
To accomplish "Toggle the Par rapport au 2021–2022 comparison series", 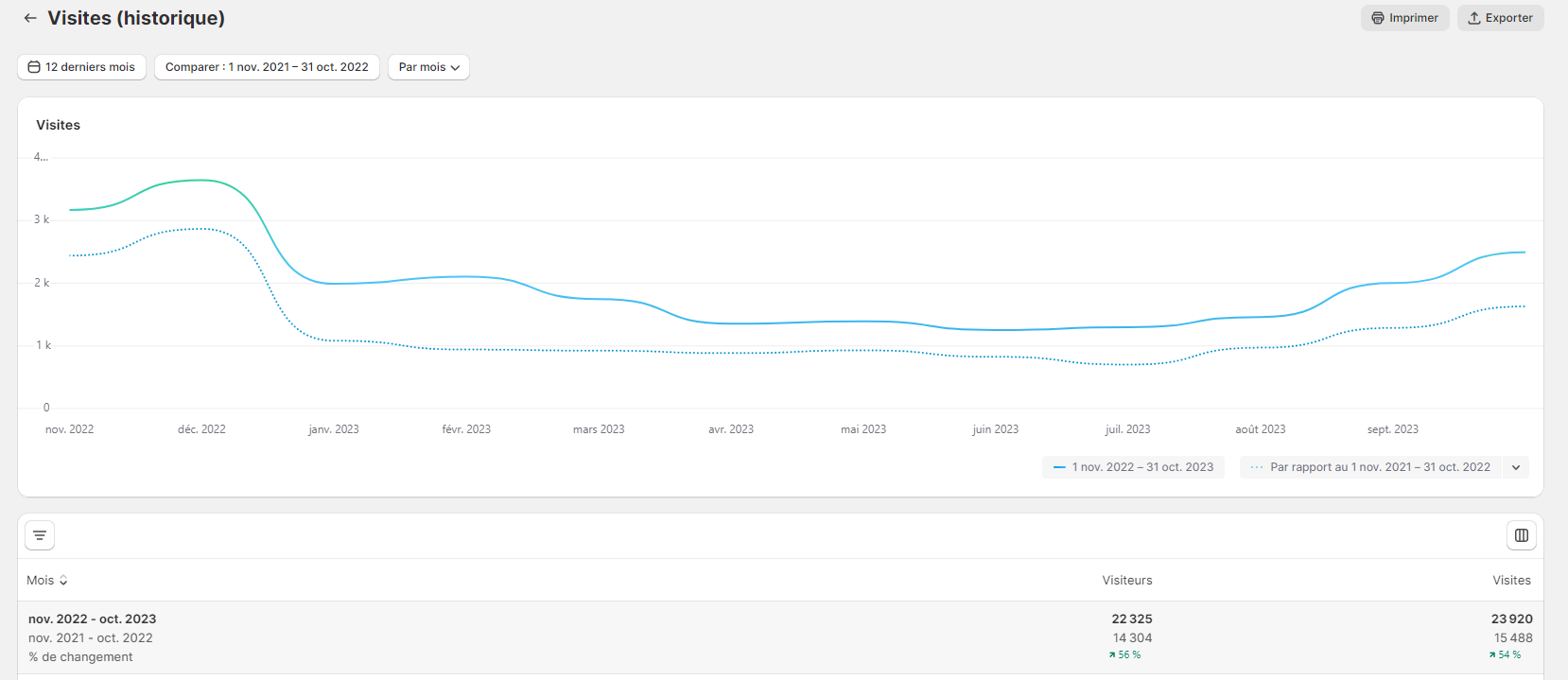I will click(1370, 467).
